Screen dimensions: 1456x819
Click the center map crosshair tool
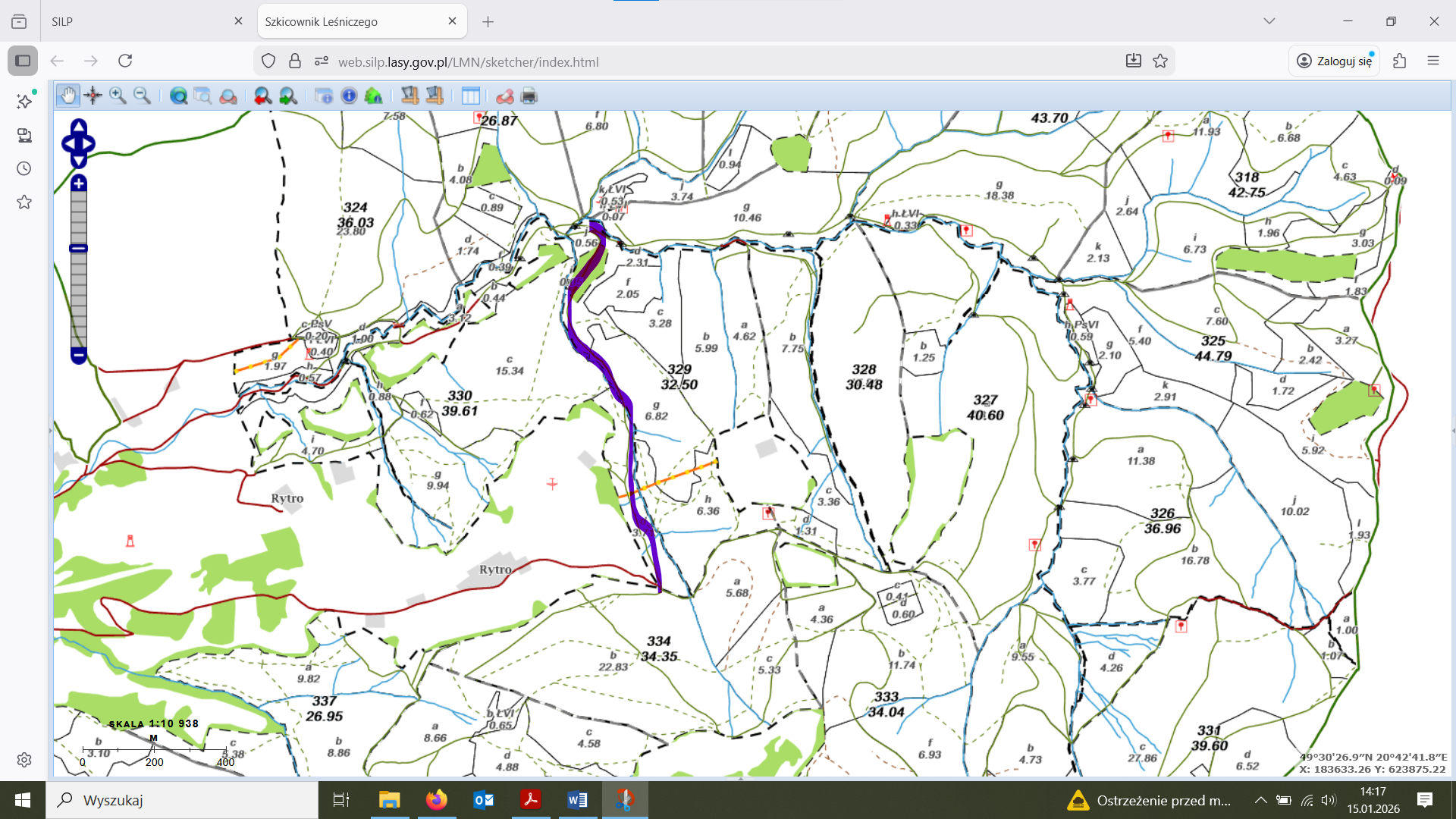93,96
